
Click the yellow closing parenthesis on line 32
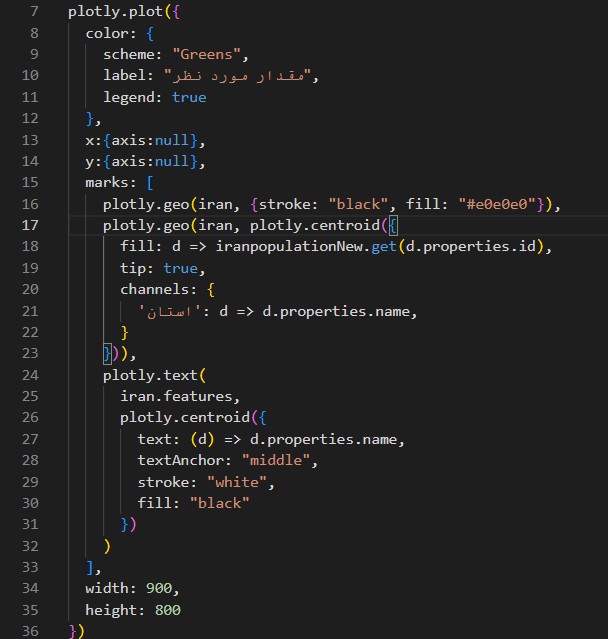pos(107,546)
